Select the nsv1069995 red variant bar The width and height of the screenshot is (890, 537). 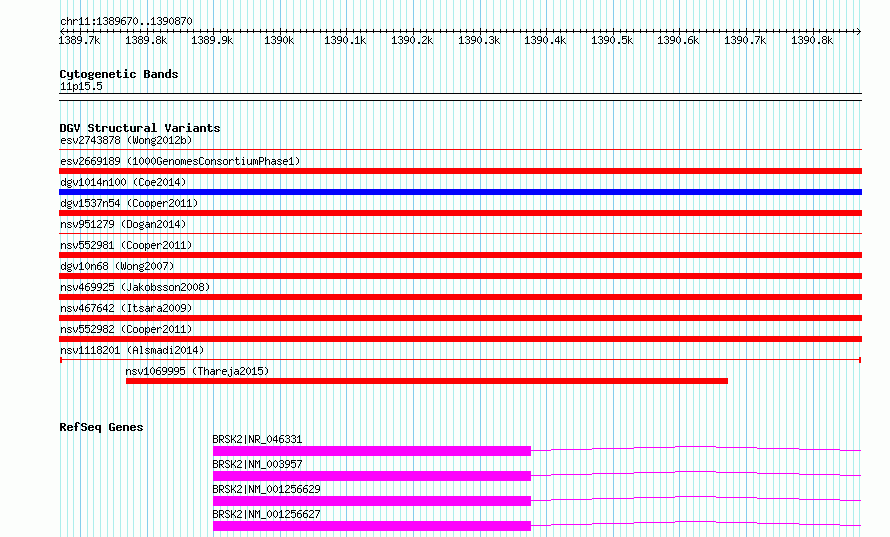point(427,381)
